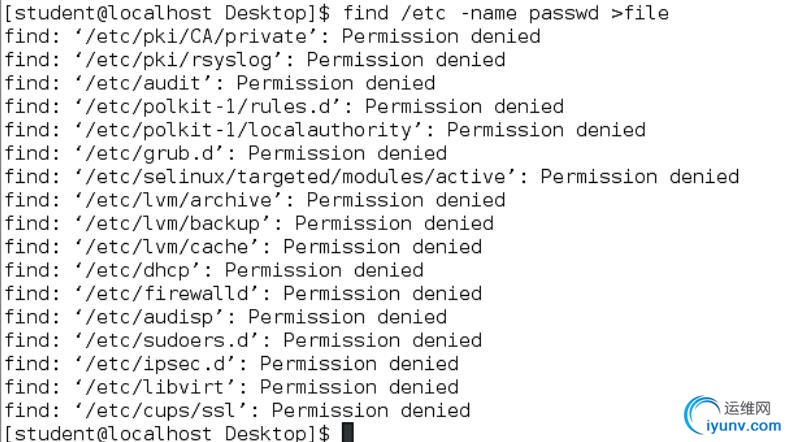Click the '/etc/audit' error line
Image resolution: width=787 pixels, height=442 pixels.
[x=220, y=83]
